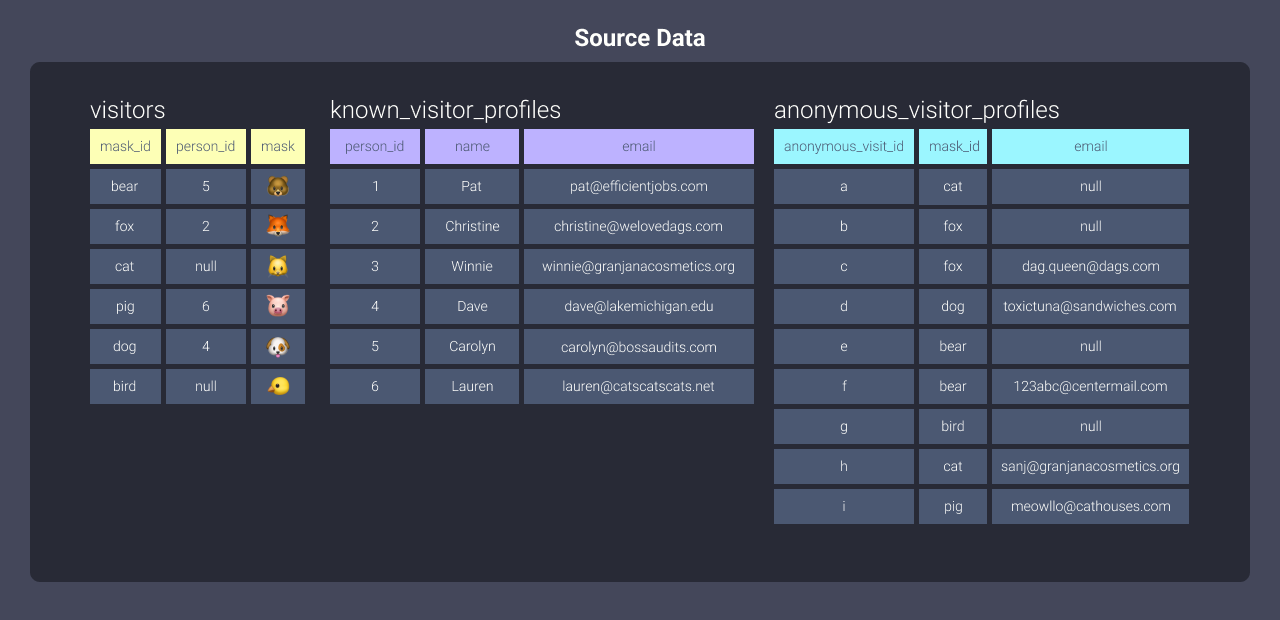Select the fox mask emoji icon

click(x=277, y=226)
